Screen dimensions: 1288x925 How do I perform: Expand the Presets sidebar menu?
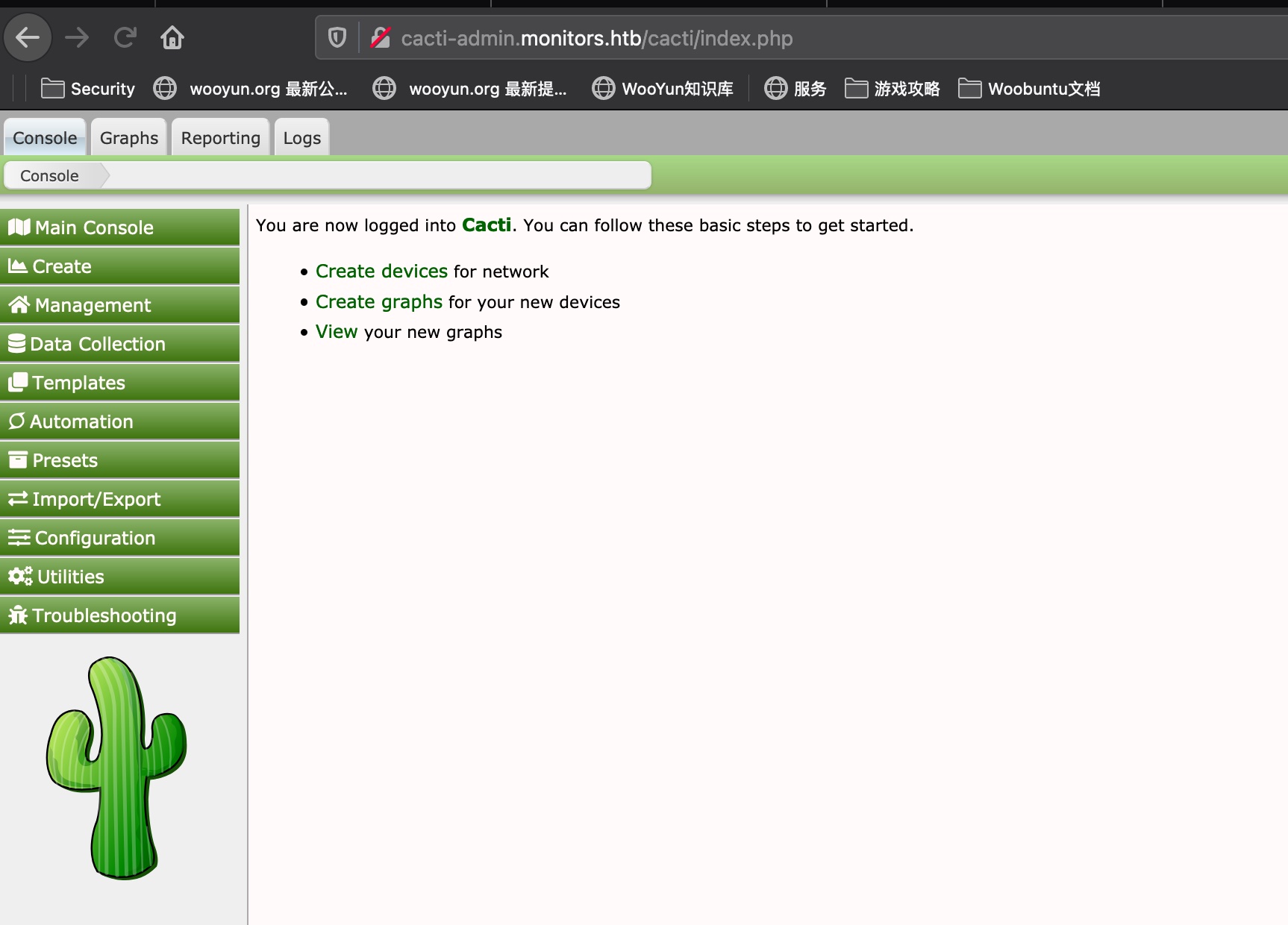click(119, 460)
